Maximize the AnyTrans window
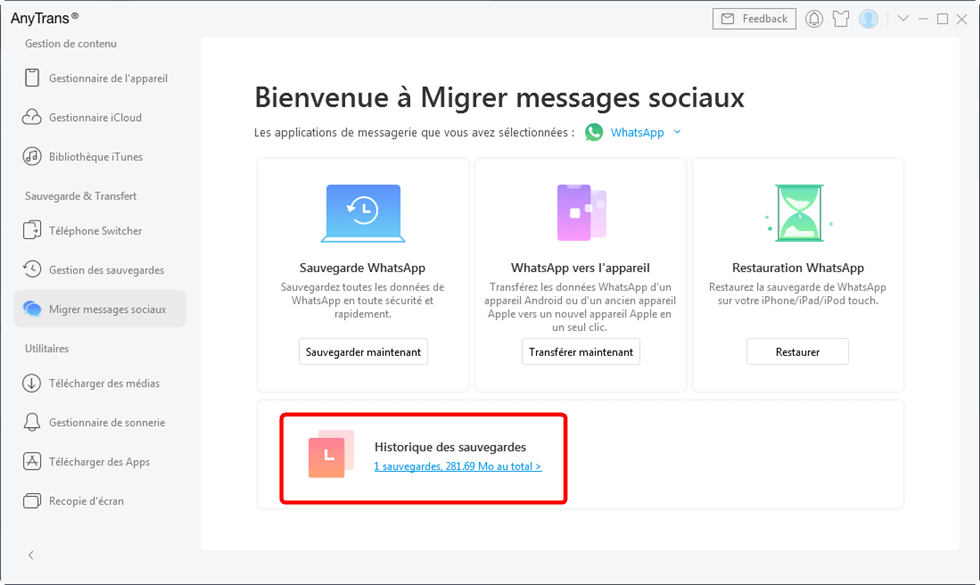The image size is (980, 585). [942, 19]
